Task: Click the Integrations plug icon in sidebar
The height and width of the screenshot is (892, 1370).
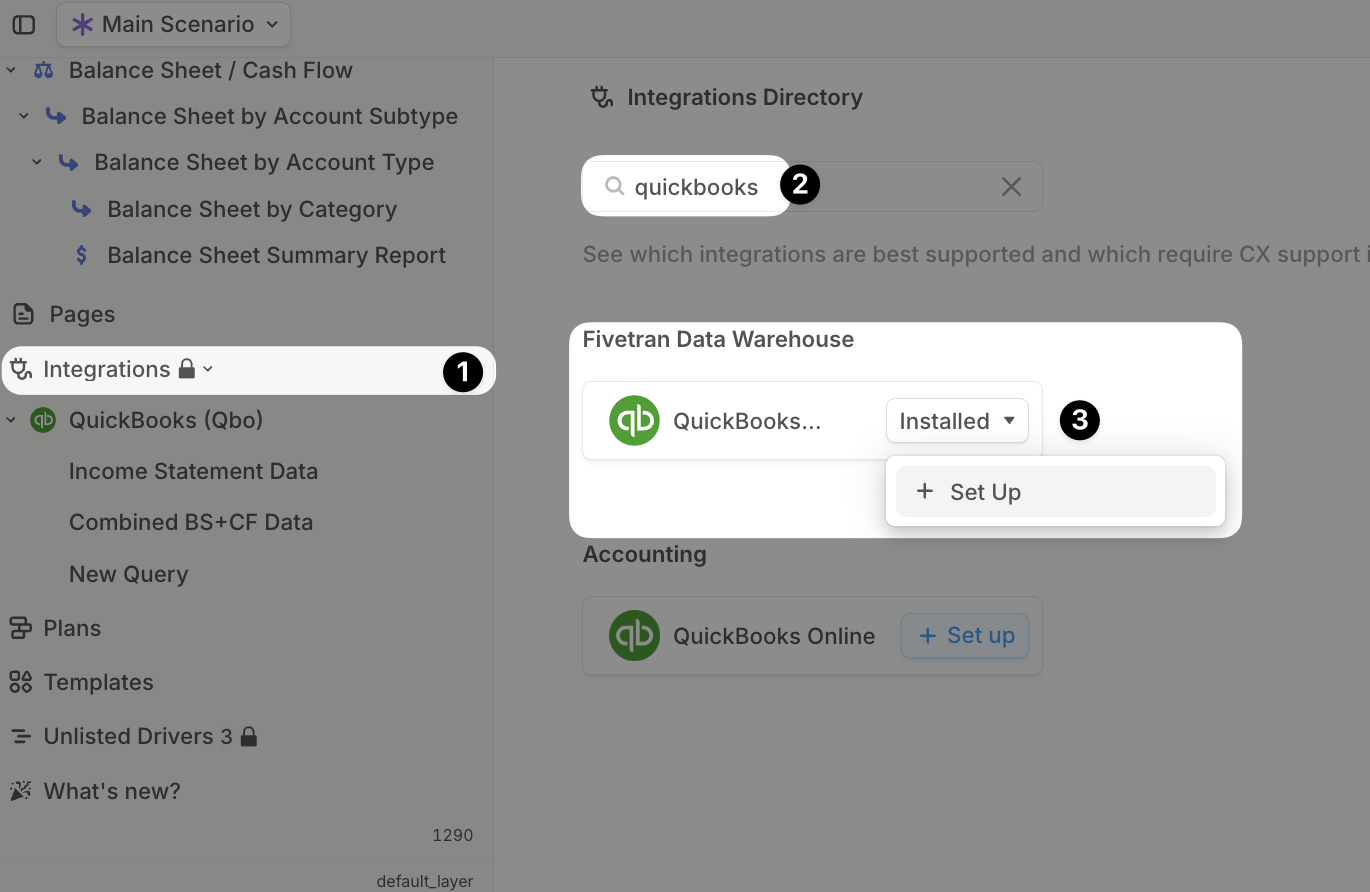Action: [20, 370]
